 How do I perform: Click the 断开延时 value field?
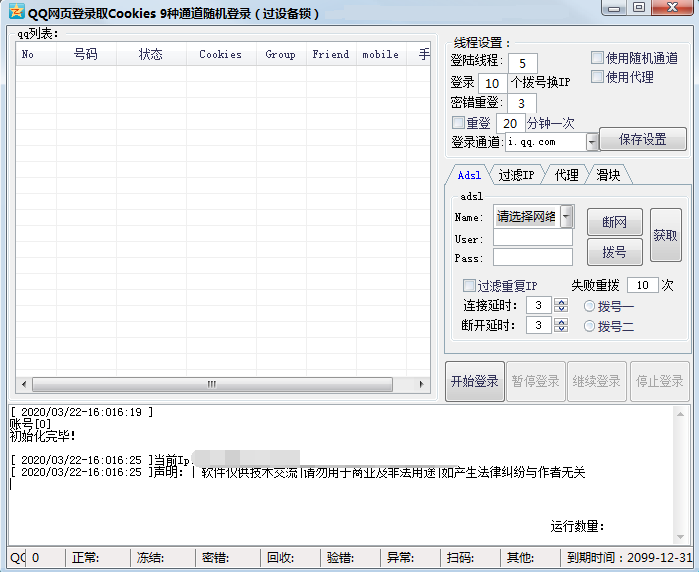pos(539,325)
